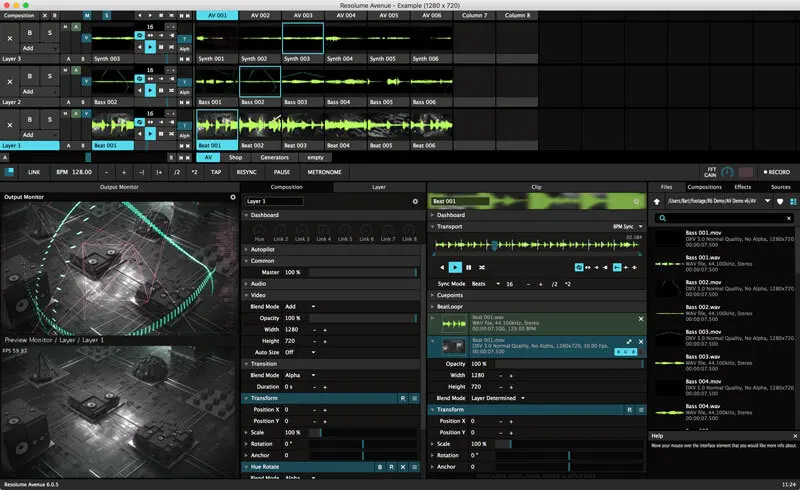Click the RECORD button
This screenshot has width=800, height=490.
pyautogui.click(x=775, y=172)
